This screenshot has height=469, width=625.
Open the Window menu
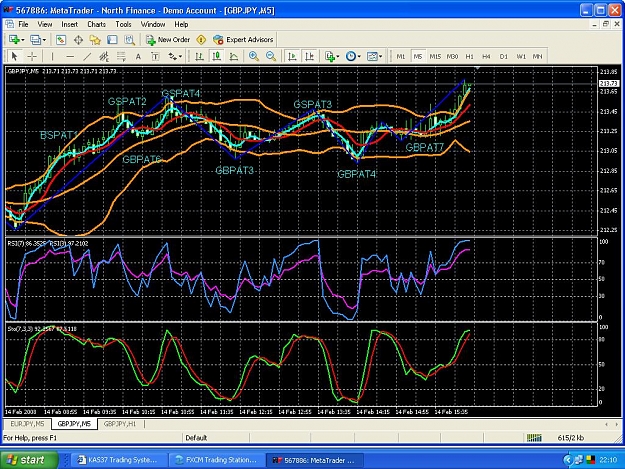click(x=153, y=24)
